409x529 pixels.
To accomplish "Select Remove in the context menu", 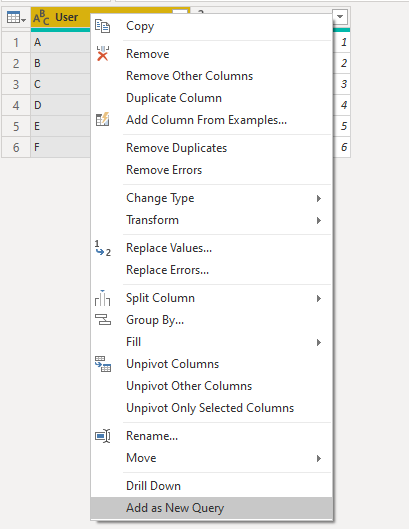I will point(211,54).
